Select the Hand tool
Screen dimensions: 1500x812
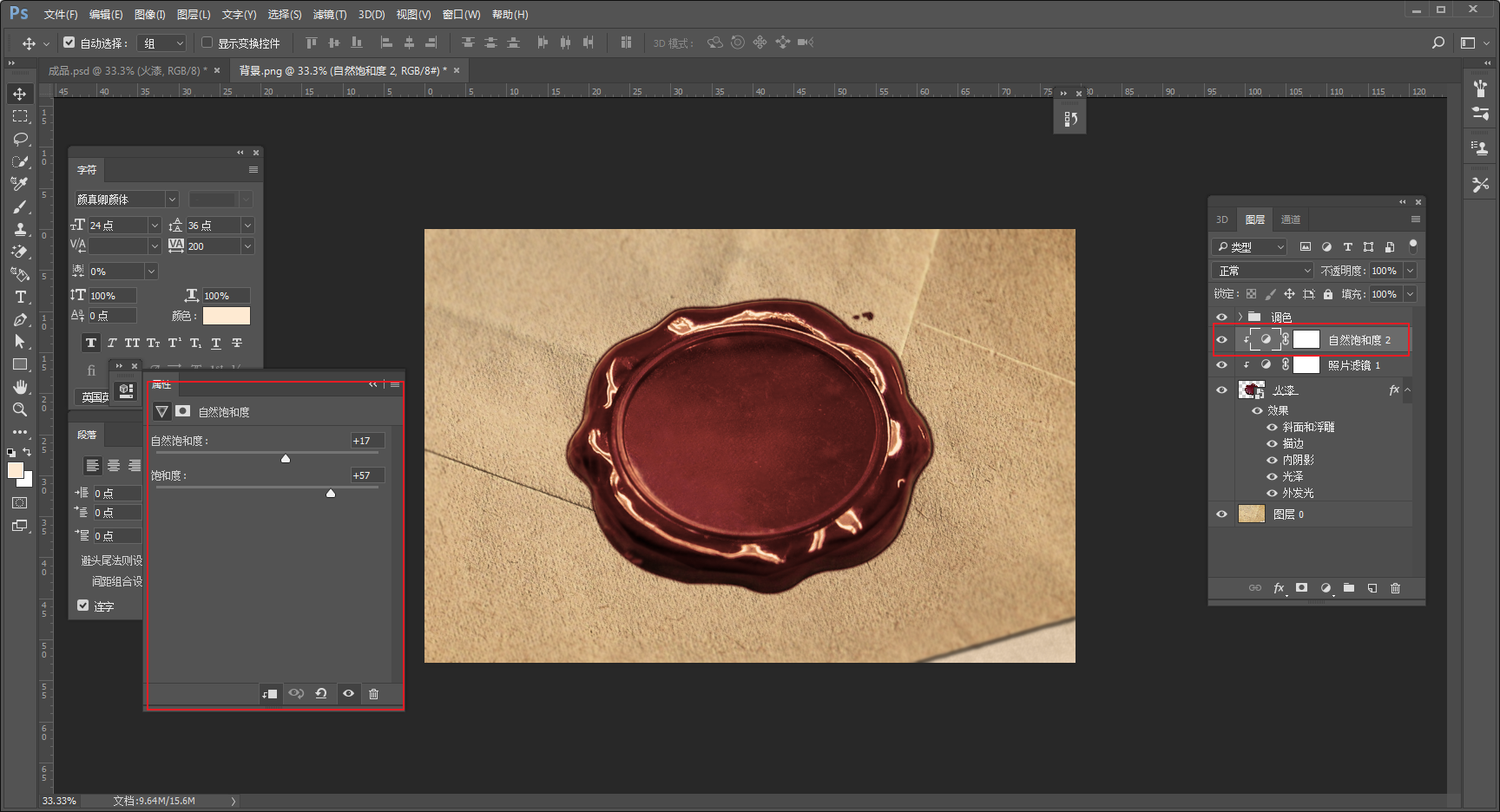click(20, 387)
